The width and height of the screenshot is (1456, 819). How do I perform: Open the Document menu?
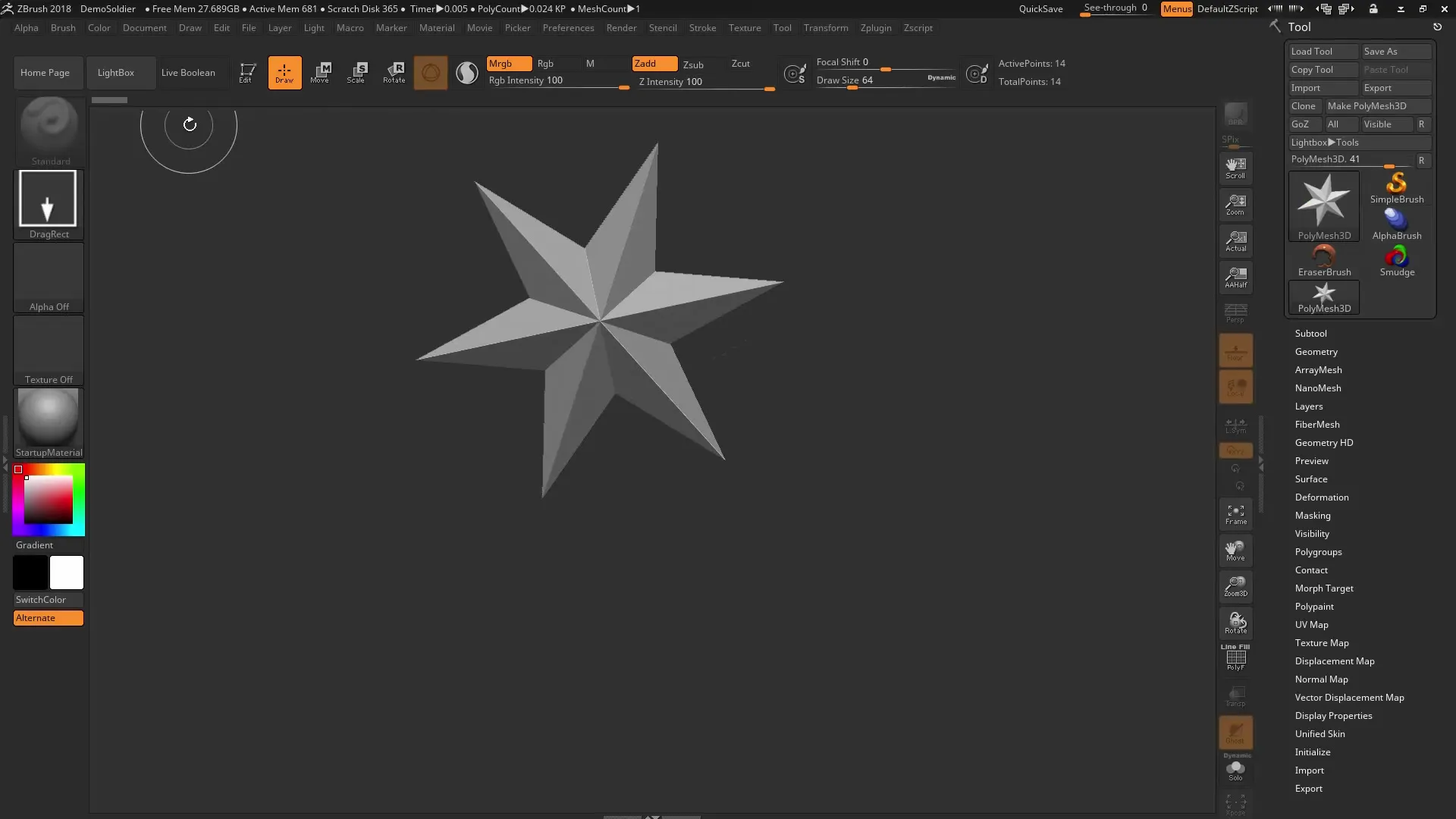[x=144, y=28]
